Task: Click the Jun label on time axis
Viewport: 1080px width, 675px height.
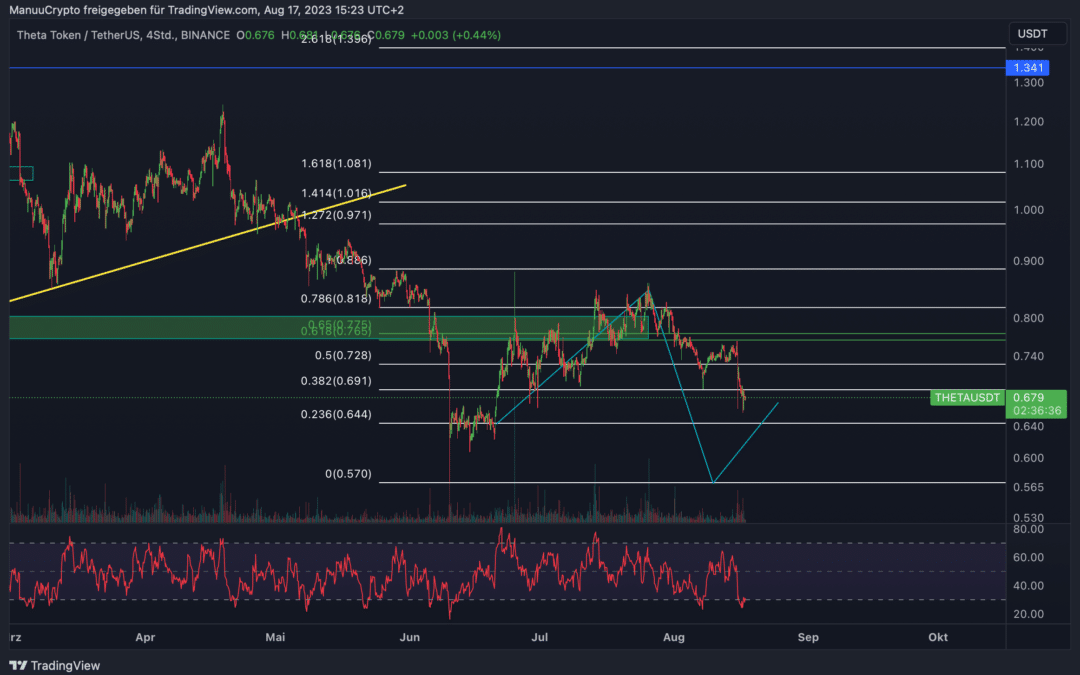Action: 410,637
